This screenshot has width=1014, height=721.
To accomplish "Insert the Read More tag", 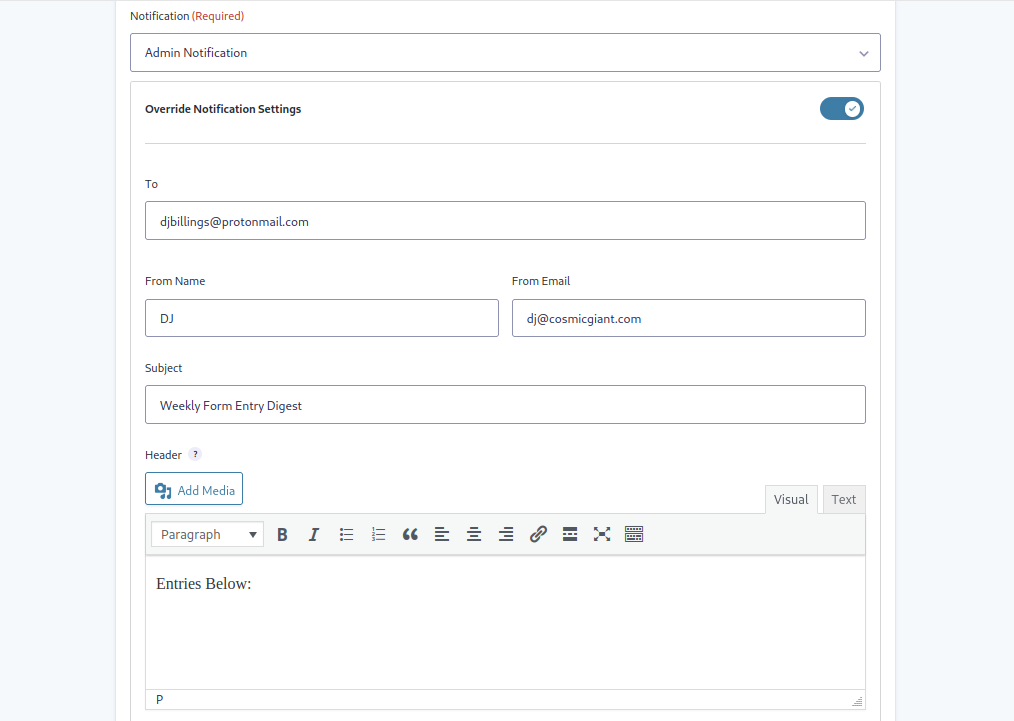I will tap(570, 533).
